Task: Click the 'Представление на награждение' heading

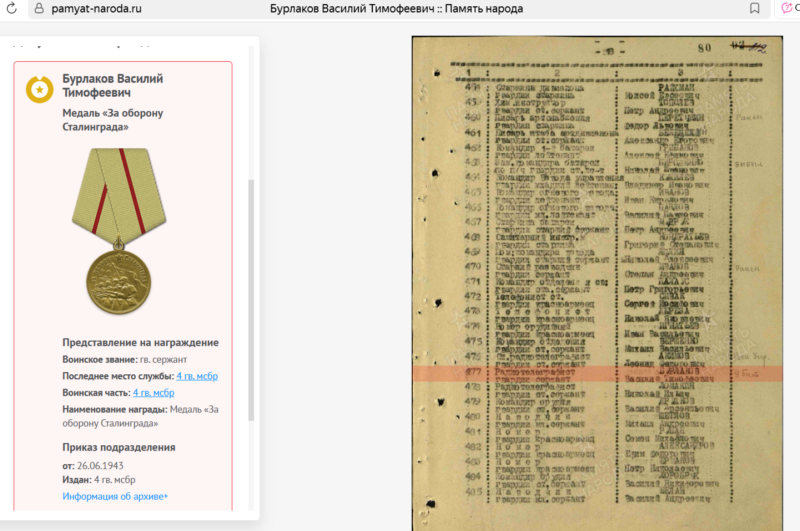Action: click(x=140, y=342)
